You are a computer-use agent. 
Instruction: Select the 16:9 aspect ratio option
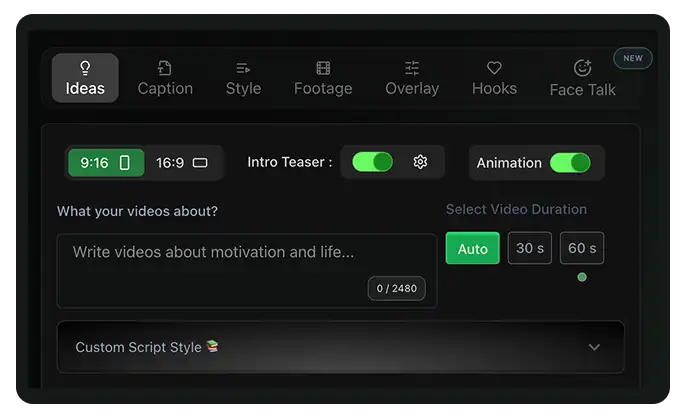(x=182, y=163)
